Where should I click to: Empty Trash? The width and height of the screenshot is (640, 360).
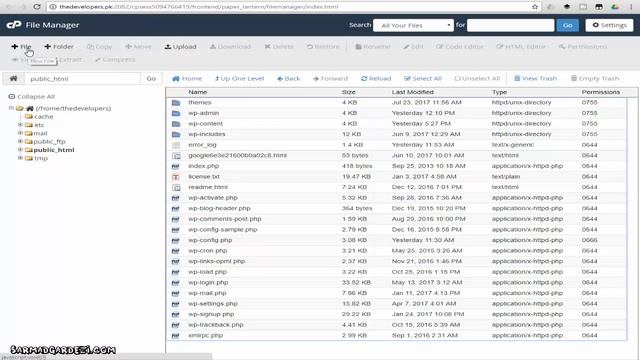(x=595, y=78)
